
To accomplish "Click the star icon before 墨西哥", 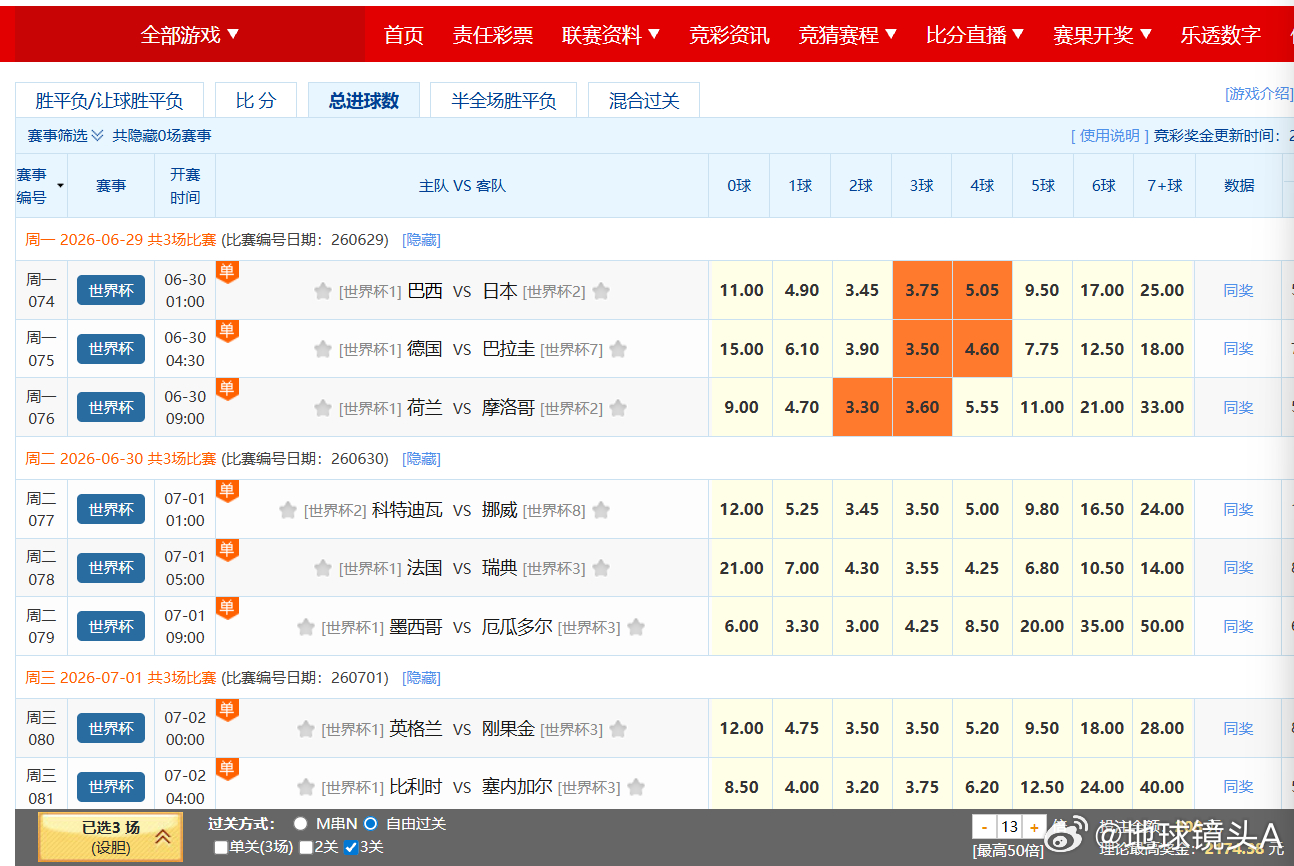I will 305,627.
